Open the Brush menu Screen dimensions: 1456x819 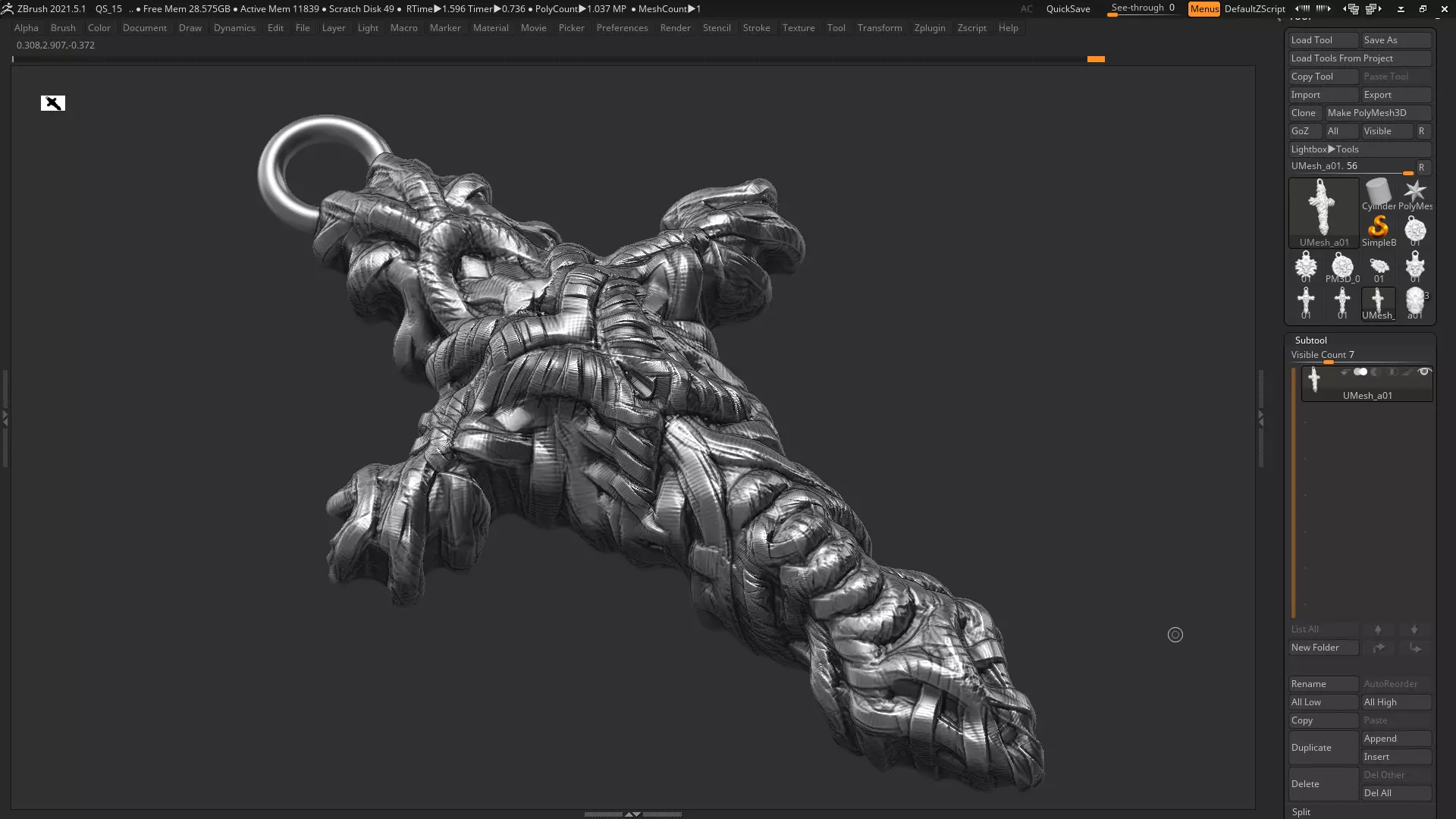pyautogui.click(x=63, y=28)
